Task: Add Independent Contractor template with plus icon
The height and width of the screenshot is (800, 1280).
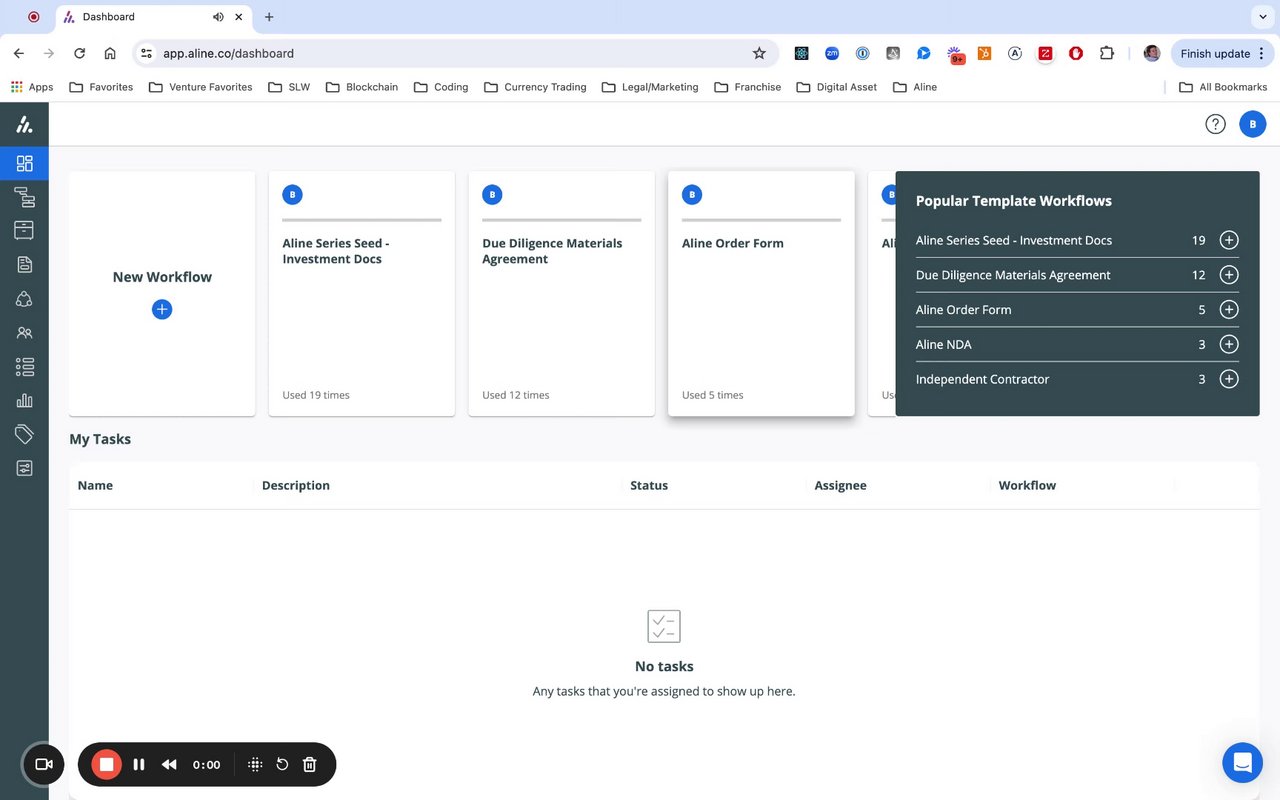Action: click(x=1229, y=379)
